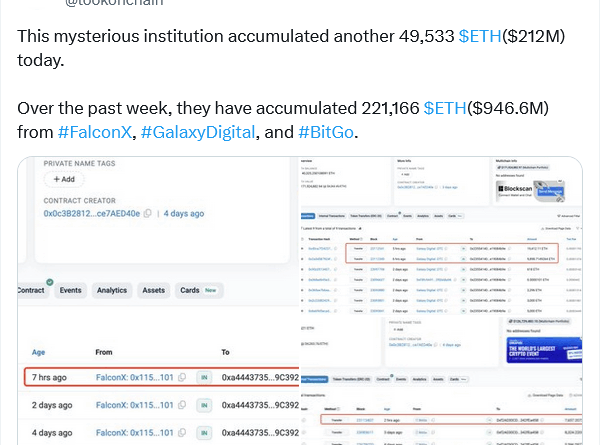The width and height of the screenshot is (600, 445).
Task: Open the Analytics tab
Action: pyautogui.click(x=111, y=290)
